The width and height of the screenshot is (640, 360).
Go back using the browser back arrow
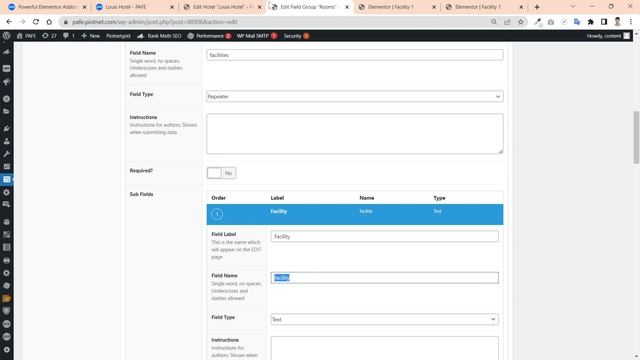click(x=9, y=22)
